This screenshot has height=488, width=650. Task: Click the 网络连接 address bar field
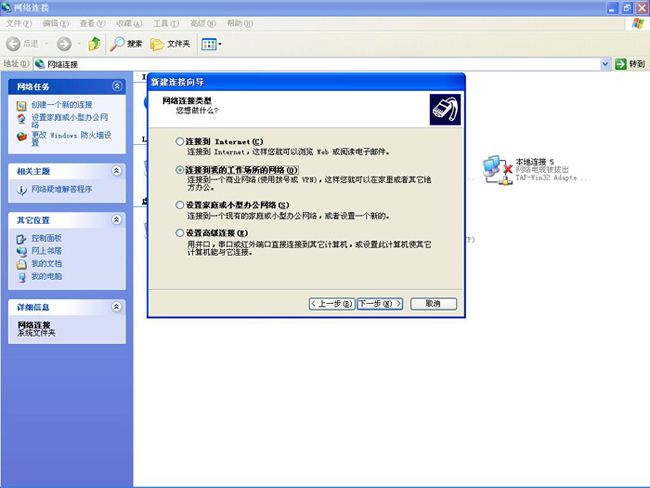[320, 64]
